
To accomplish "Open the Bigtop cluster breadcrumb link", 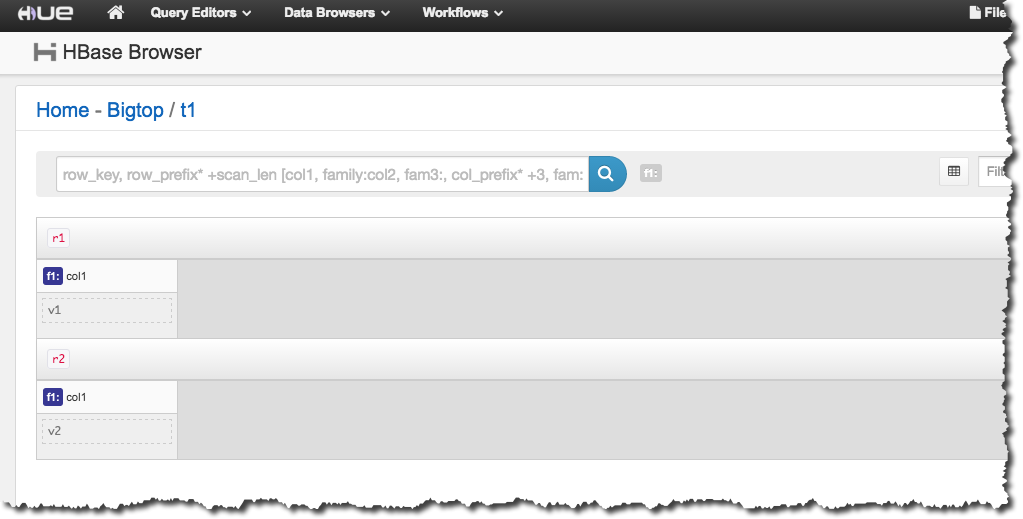I will [135, 110].
